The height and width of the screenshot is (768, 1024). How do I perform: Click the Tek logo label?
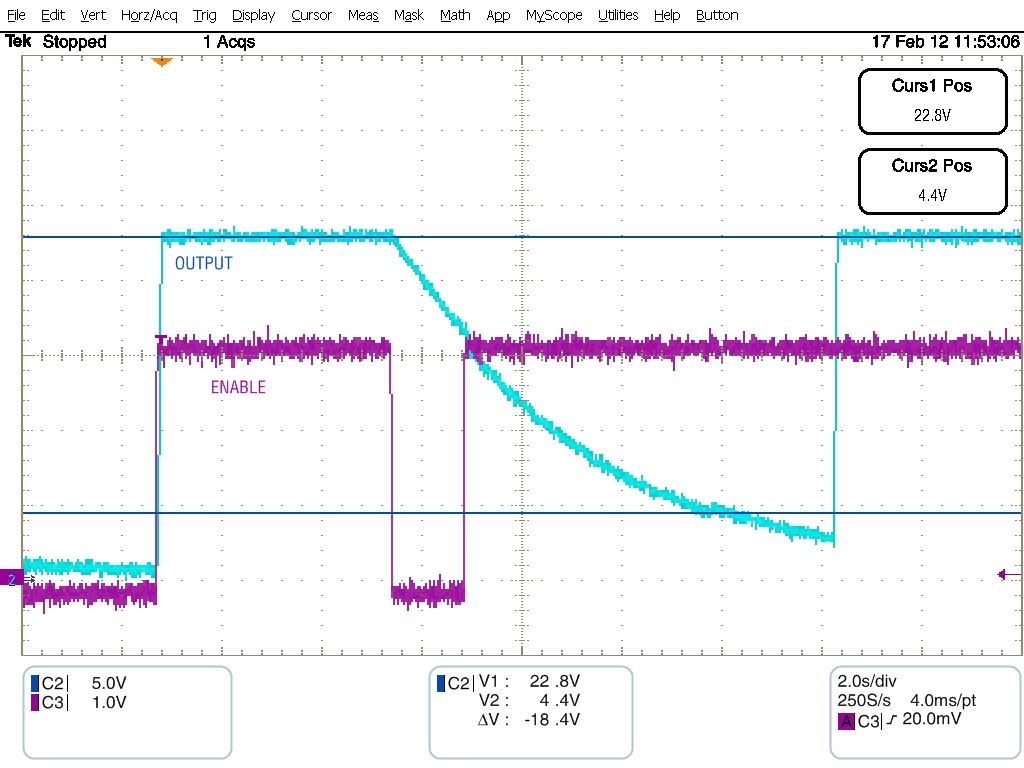pos(18,42)
